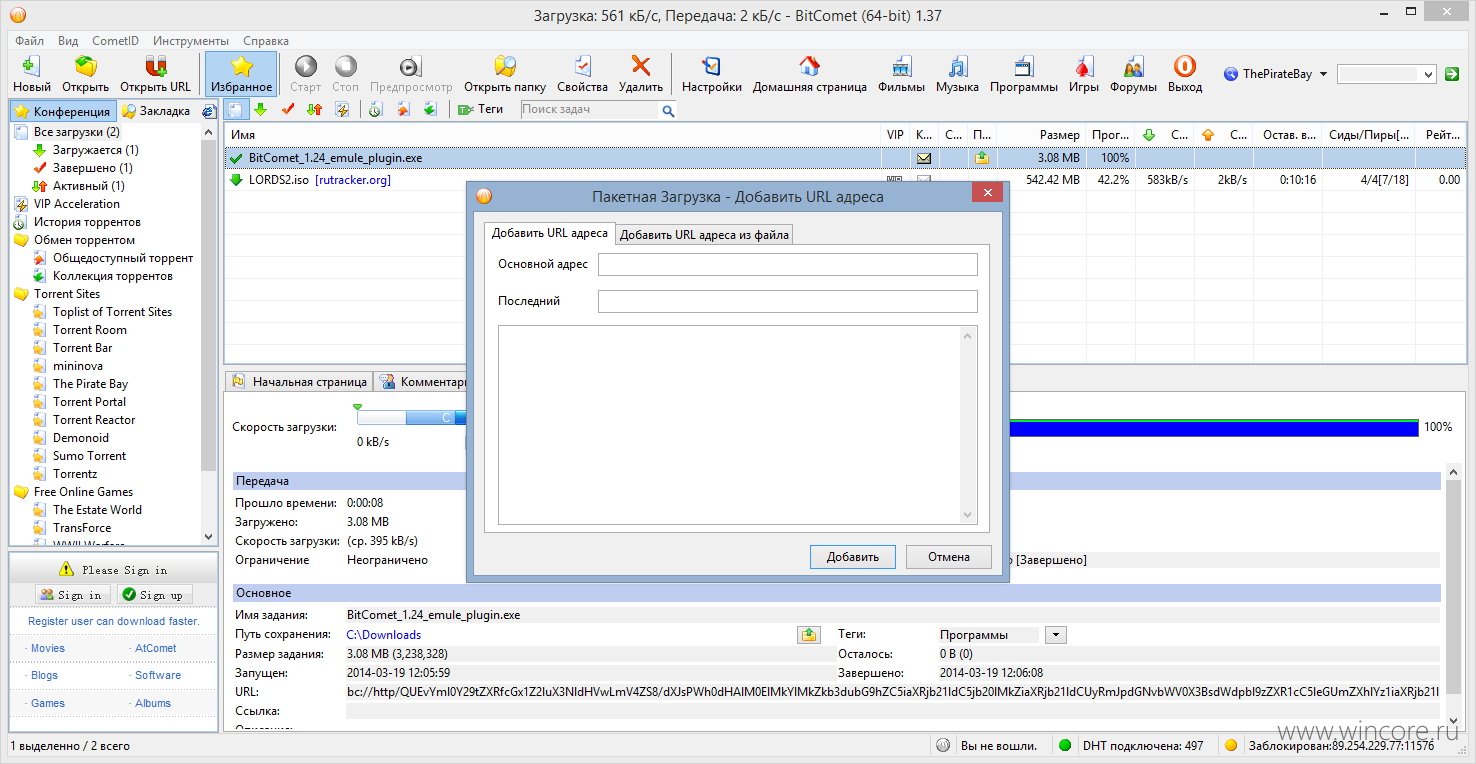Click the green down-arrow downloading filter icon
The height and width of the screenshot is (764, 1476).
(x=260, y=109)
